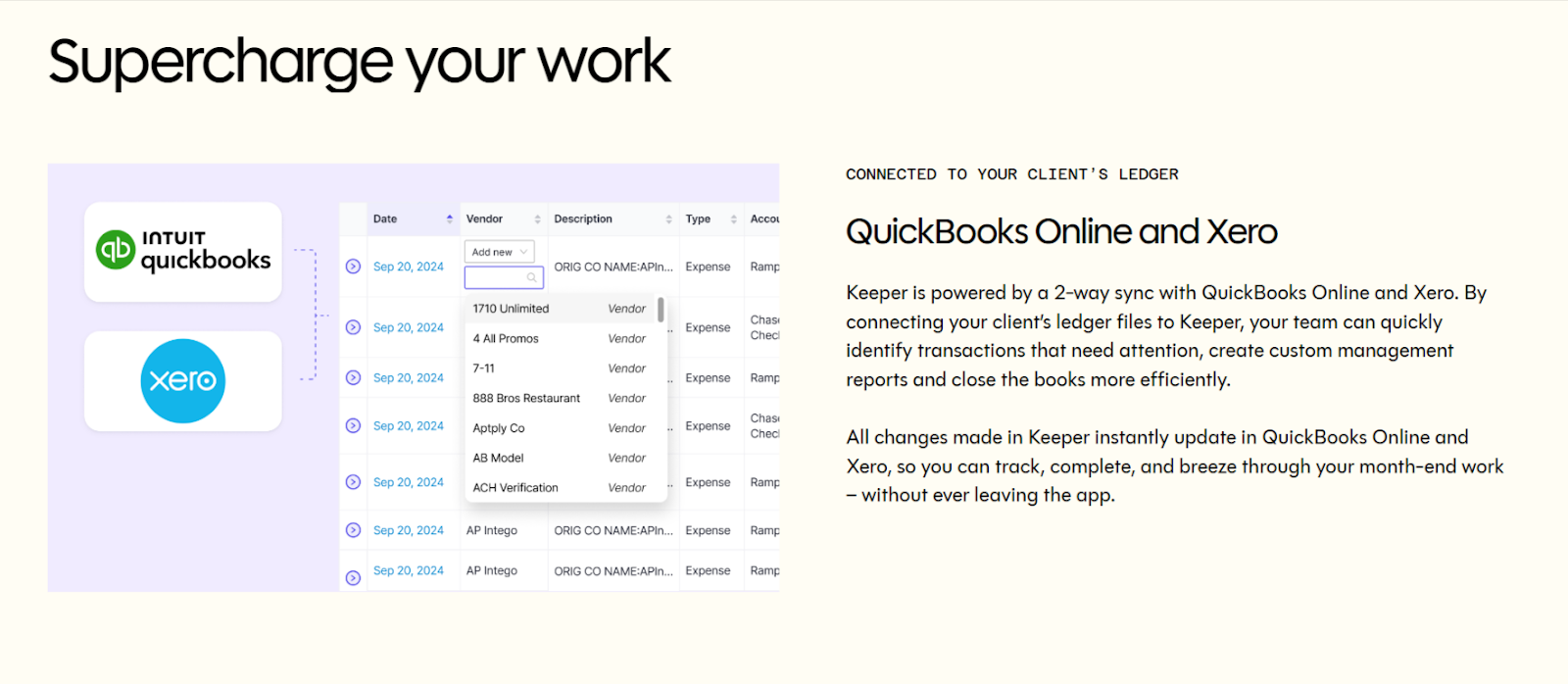Image resolution: width=1568 pixels, height=684 pixels.
Task: Click the Type column sort icon
Action: (x=733, y=220)
